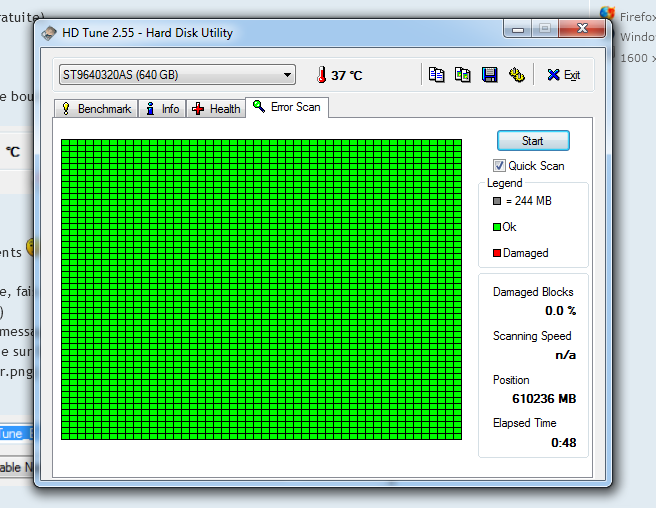Image resolution: width=656 pixels, height=508 pixels.
Task: Click the save screenshot floppy disk icon
Action: point(489,75)
